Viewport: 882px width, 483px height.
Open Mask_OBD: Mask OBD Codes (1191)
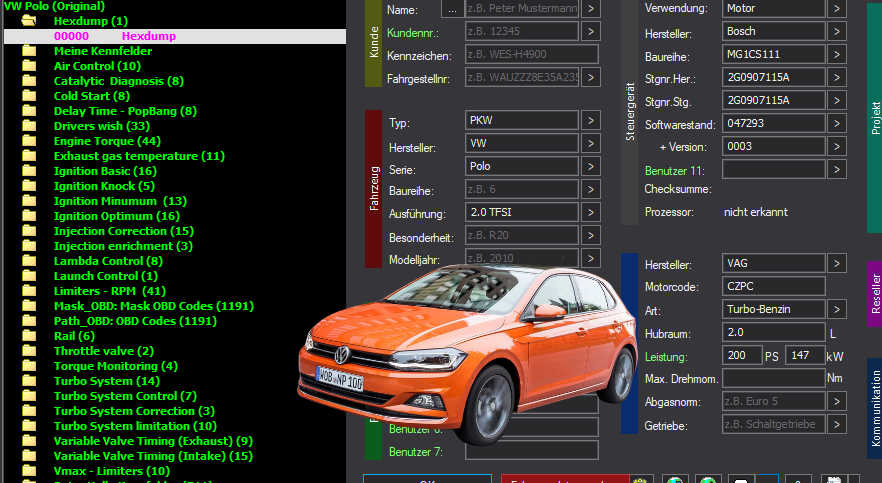click(x=154, y=306)
